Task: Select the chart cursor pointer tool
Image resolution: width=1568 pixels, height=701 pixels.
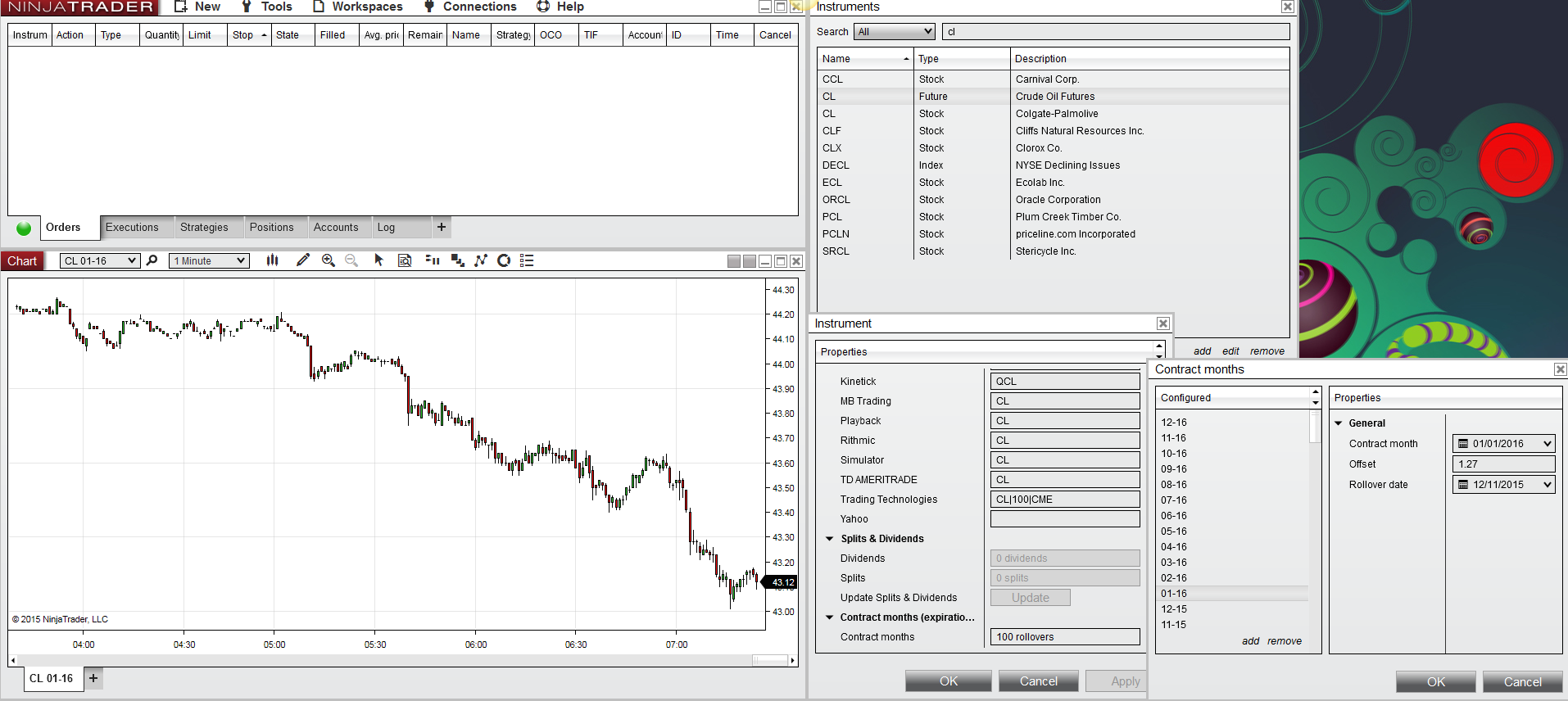Action: [x=378, y=260]
